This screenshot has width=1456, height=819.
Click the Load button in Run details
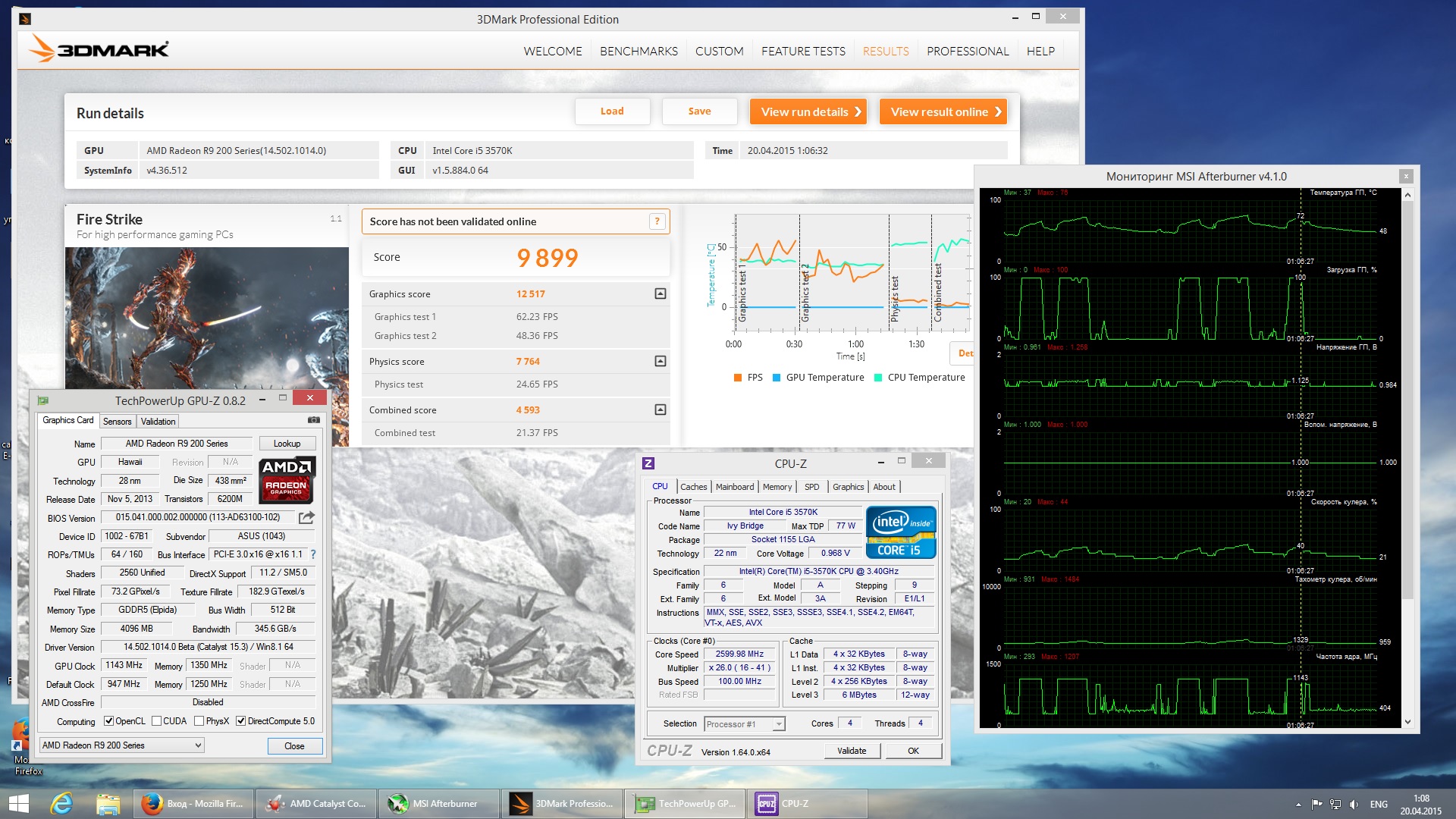tap(612, 111)
